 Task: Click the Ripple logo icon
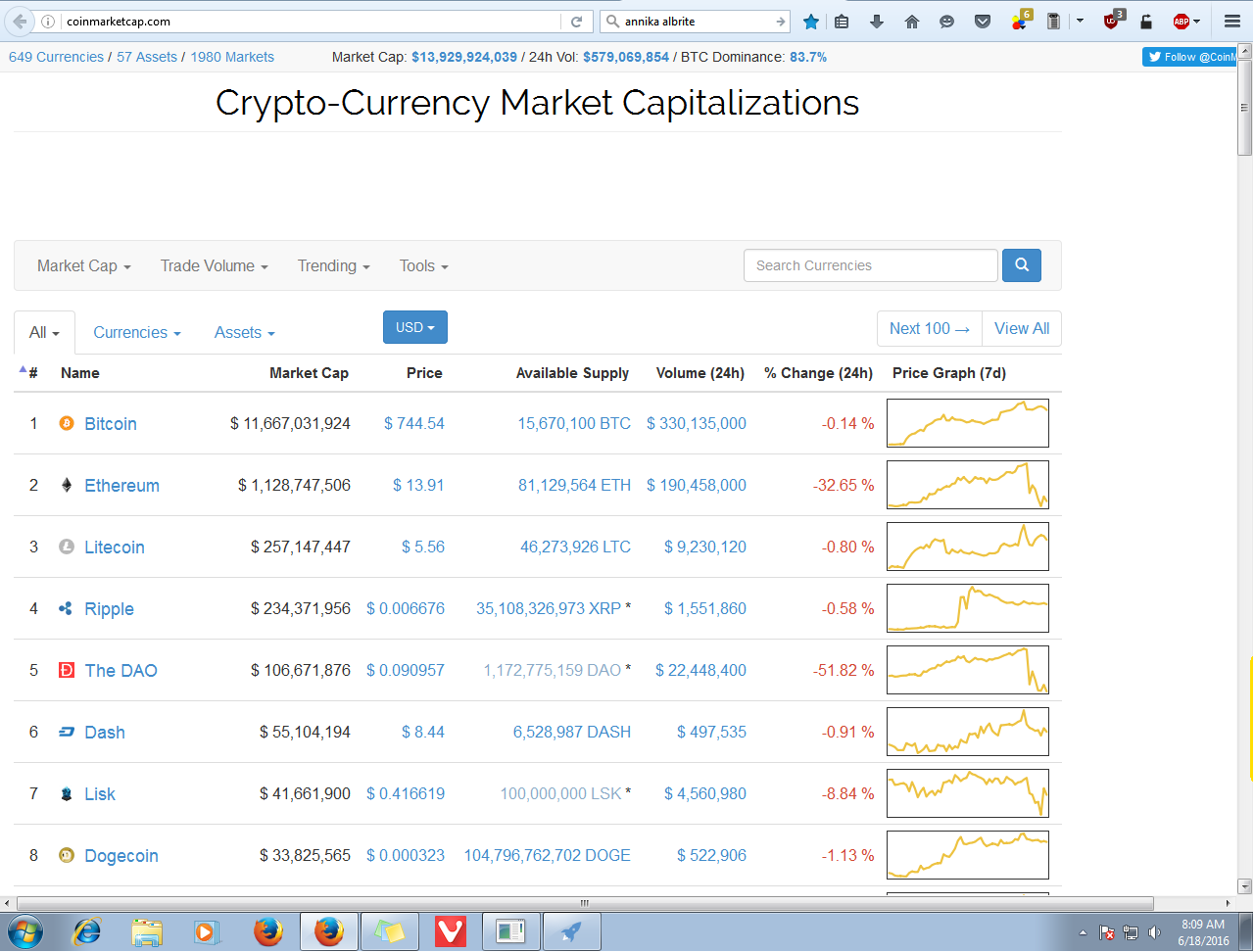coord(66,608)
